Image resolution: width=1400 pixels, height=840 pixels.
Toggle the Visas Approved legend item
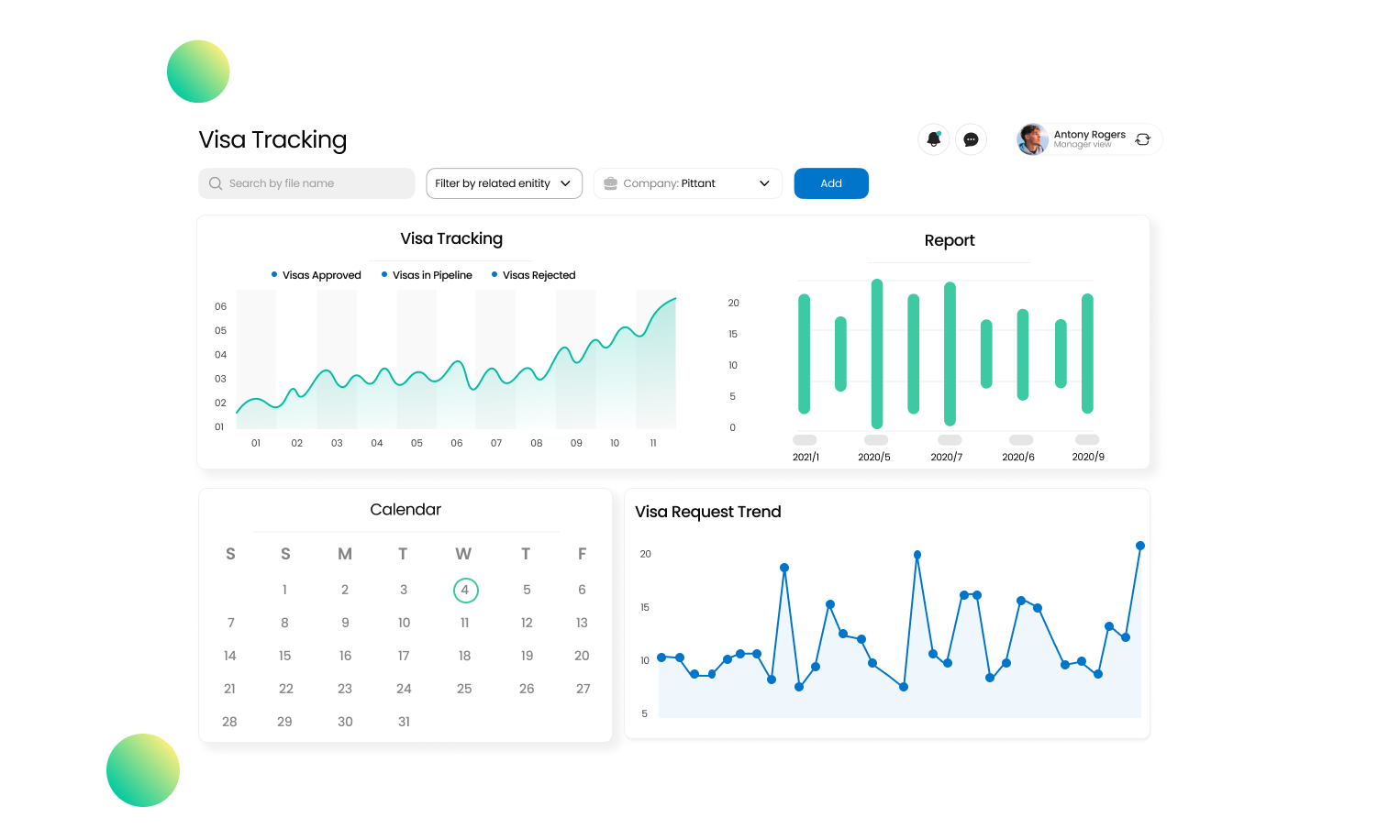pos(317,275)
